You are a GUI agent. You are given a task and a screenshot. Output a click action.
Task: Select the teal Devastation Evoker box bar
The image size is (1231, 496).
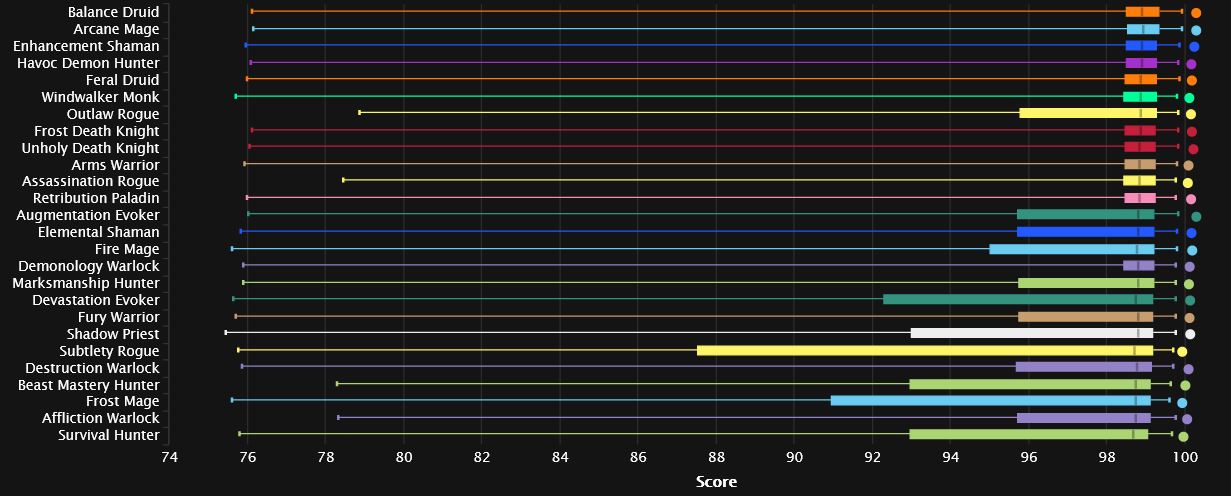(x=1018, y=300)
